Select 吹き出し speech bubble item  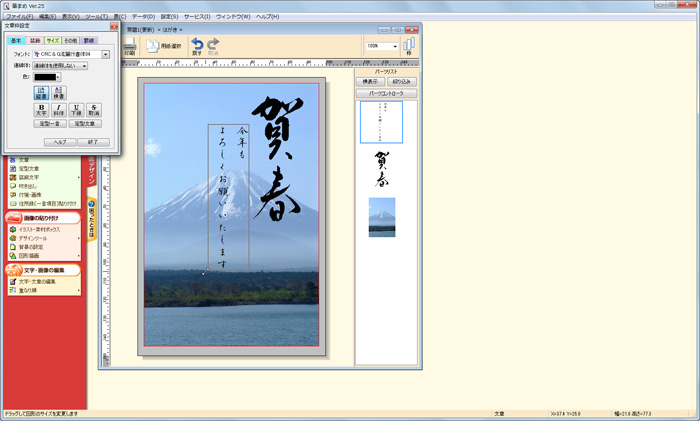pyautogui.click(x=30, y=186)
